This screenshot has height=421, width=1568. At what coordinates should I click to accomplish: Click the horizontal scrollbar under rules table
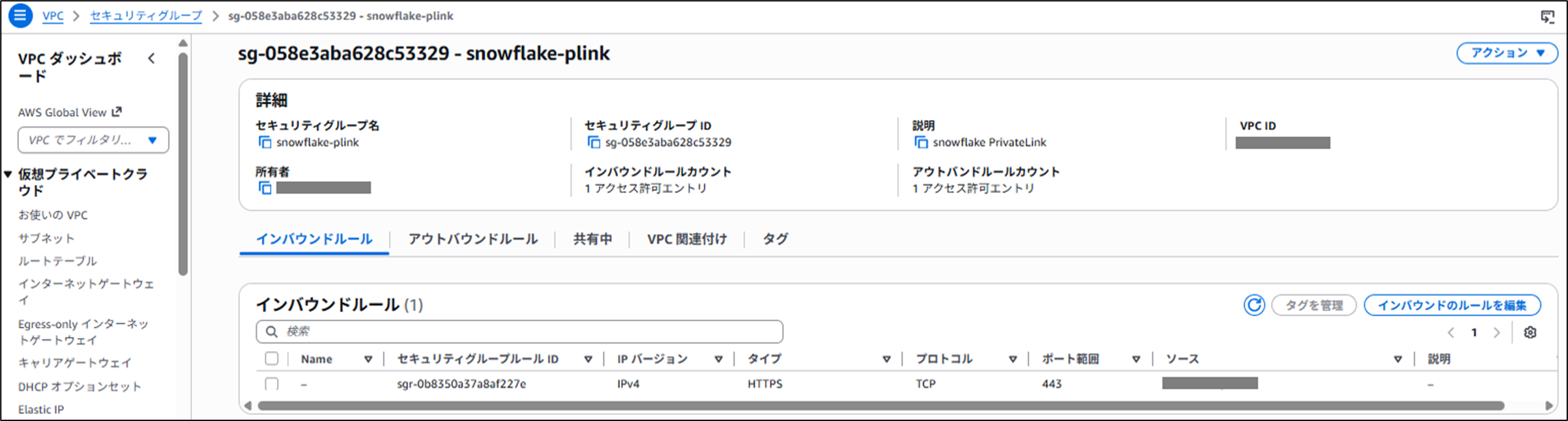pos(881,405)
